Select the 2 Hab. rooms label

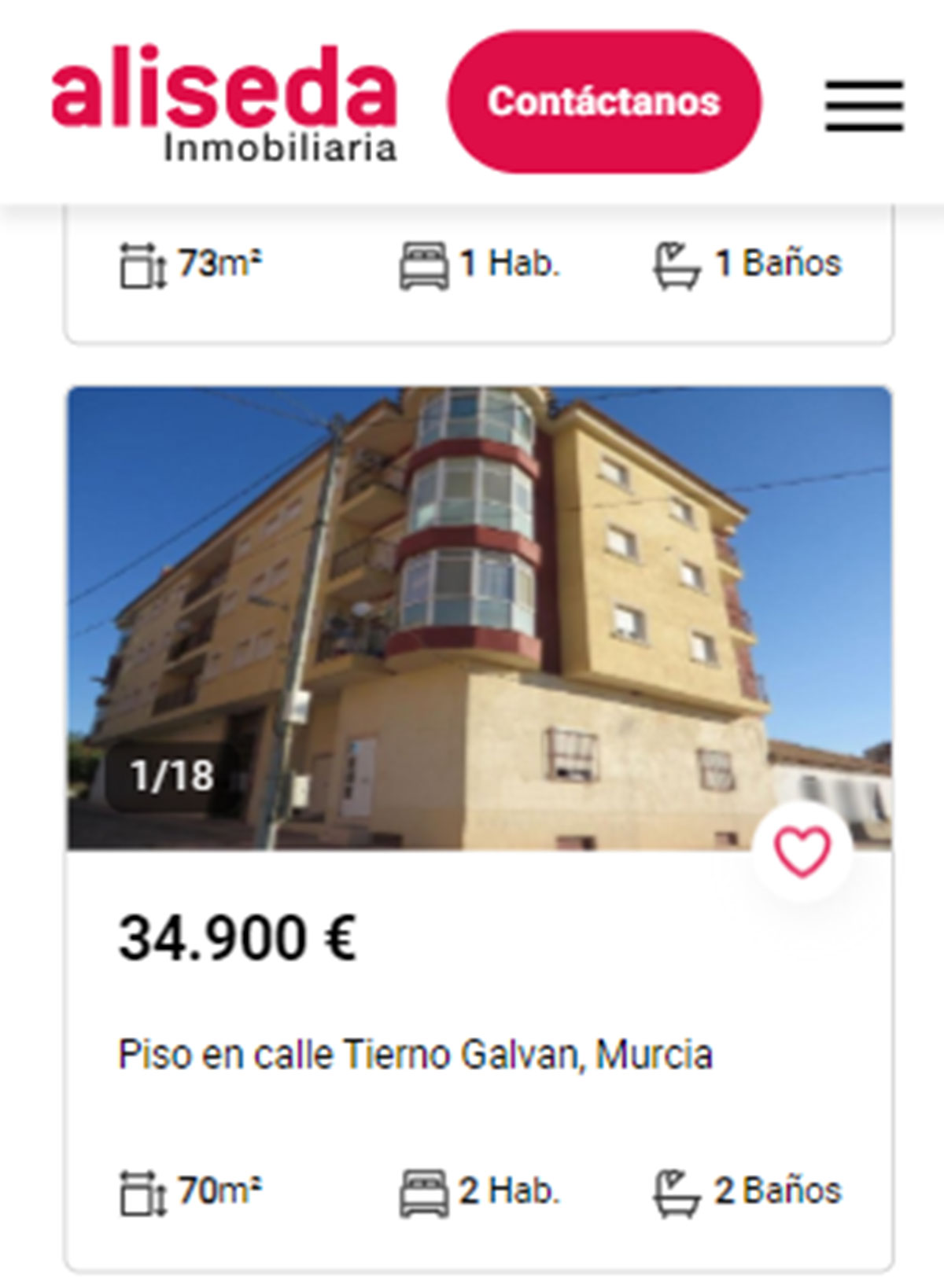tap(509, 1190)
